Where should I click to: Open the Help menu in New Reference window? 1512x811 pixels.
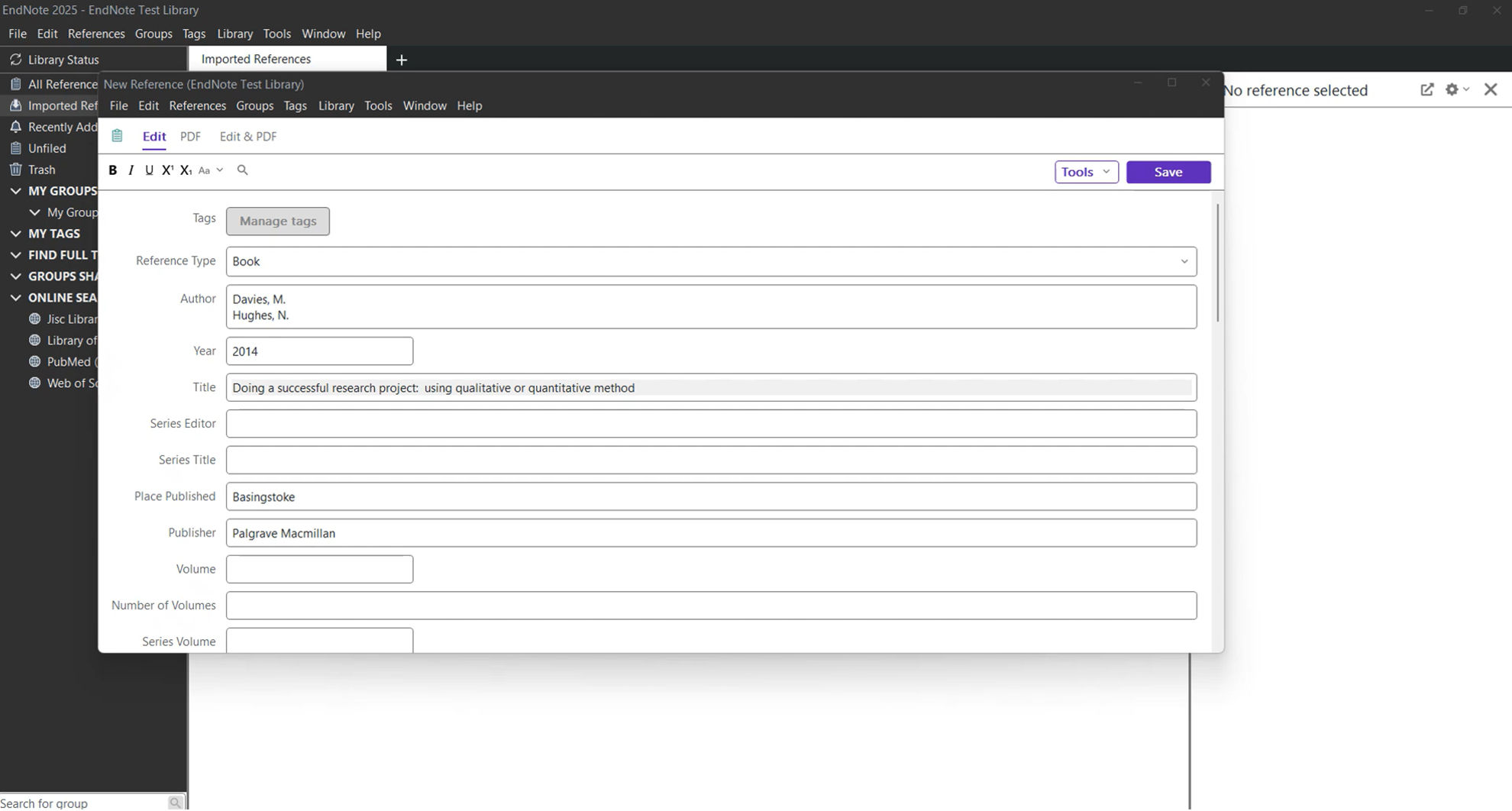[469, 105]
